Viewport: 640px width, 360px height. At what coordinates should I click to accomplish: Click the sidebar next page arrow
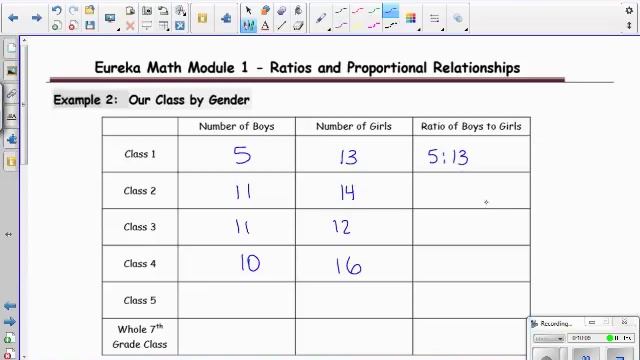[10, 322]
